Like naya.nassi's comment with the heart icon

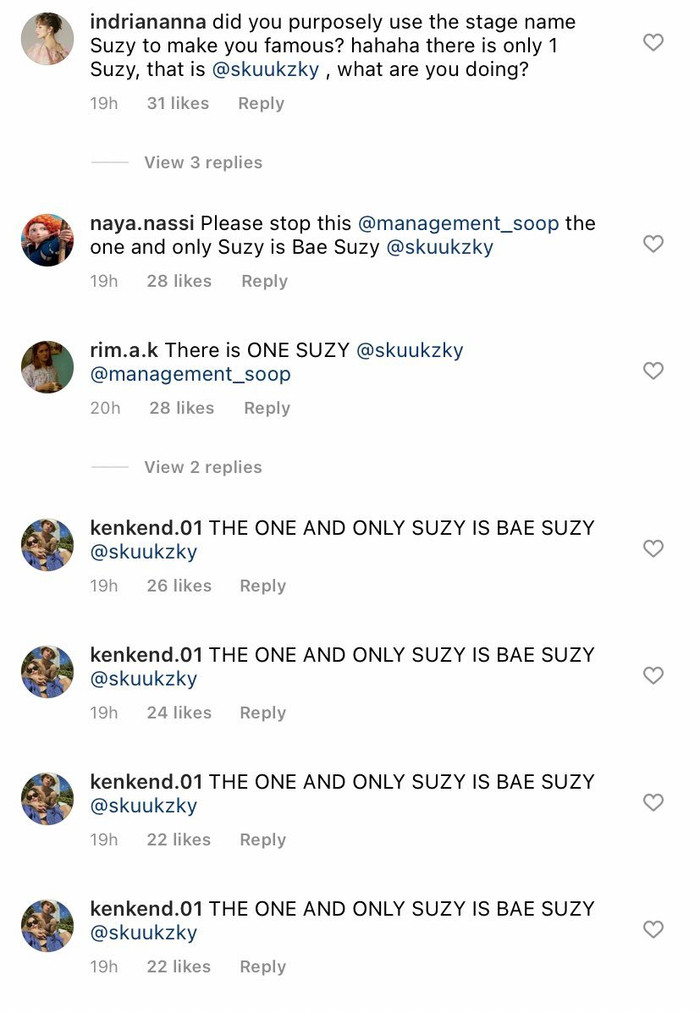[x=653, y=244]
